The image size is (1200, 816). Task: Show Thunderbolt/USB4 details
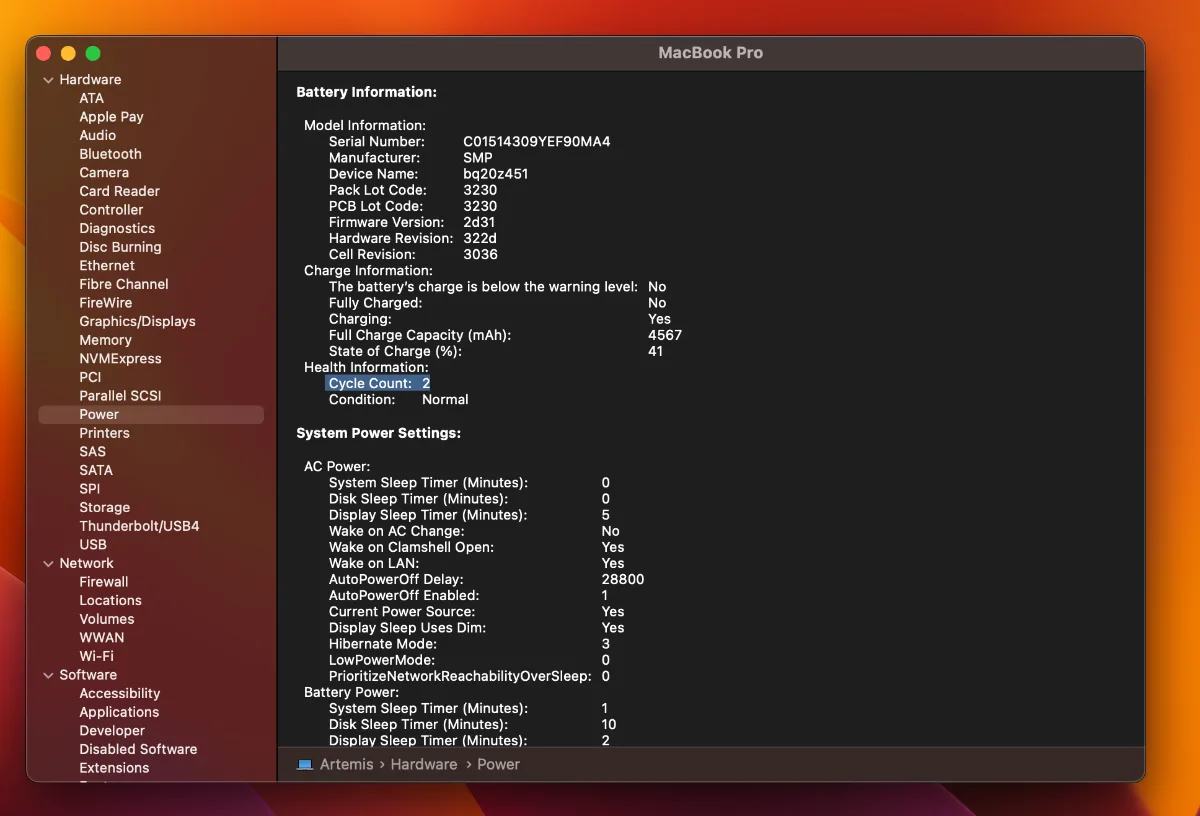point(139,525)
